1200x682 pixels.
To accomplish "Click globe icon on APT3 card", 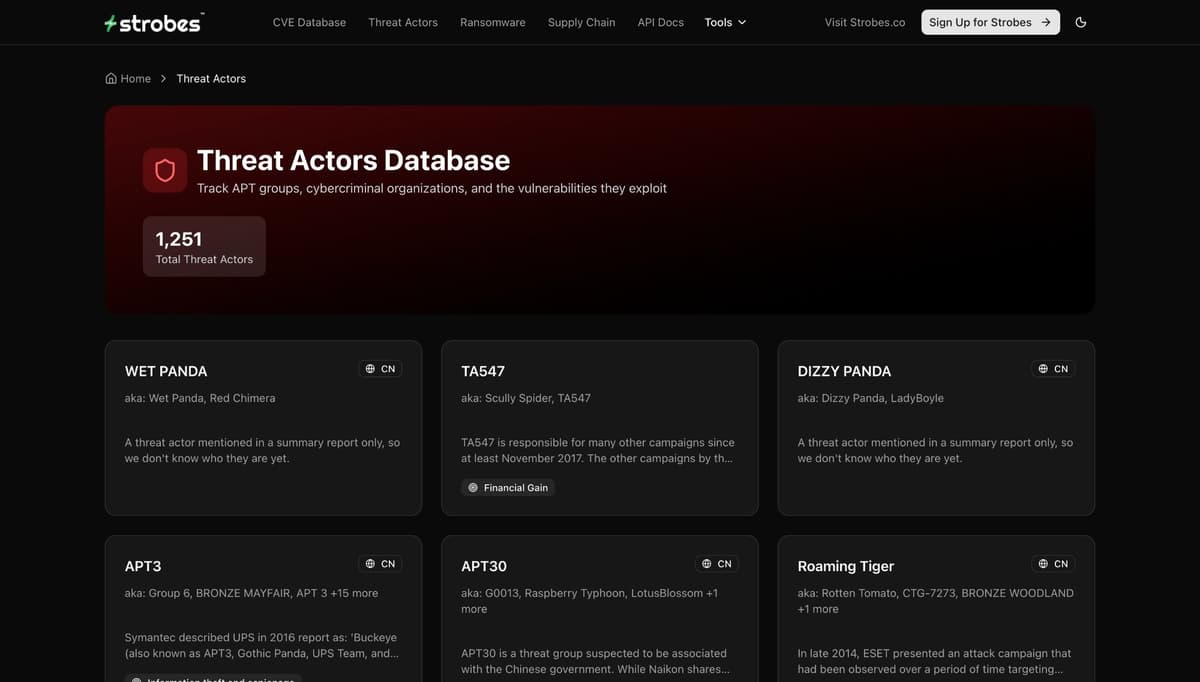I will 370,564.
